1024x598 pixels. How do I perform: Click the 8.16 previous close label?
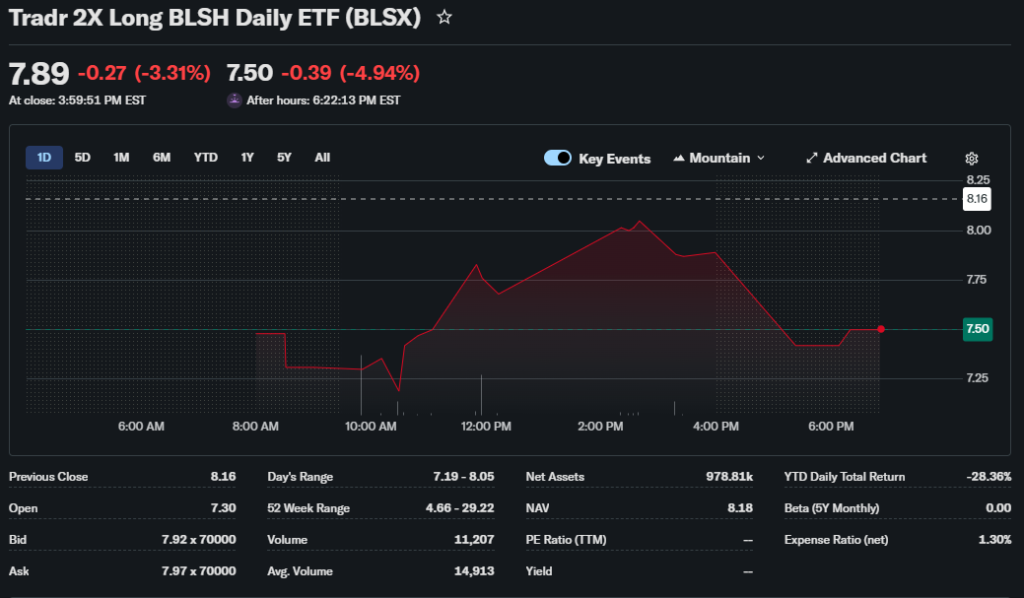click(977, 199)
